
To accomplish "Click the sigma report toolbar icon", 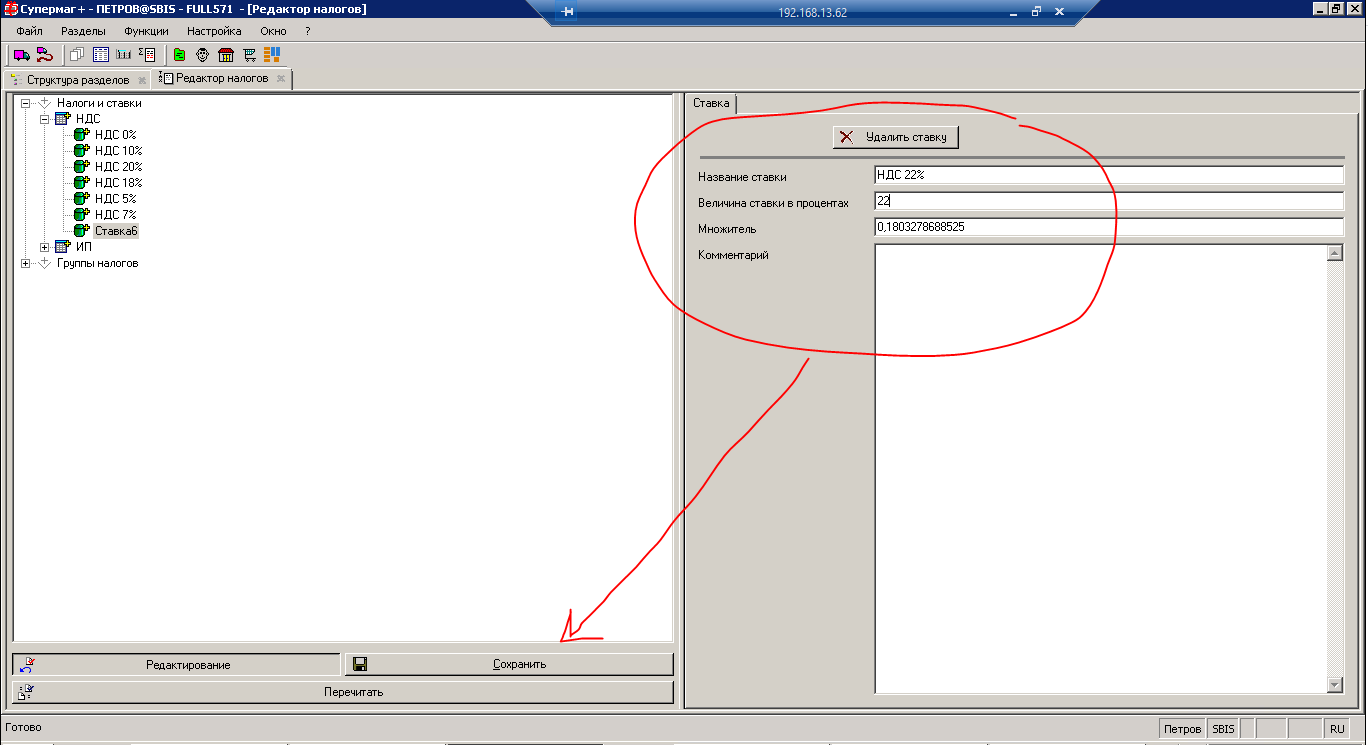I will coord(146,55).
